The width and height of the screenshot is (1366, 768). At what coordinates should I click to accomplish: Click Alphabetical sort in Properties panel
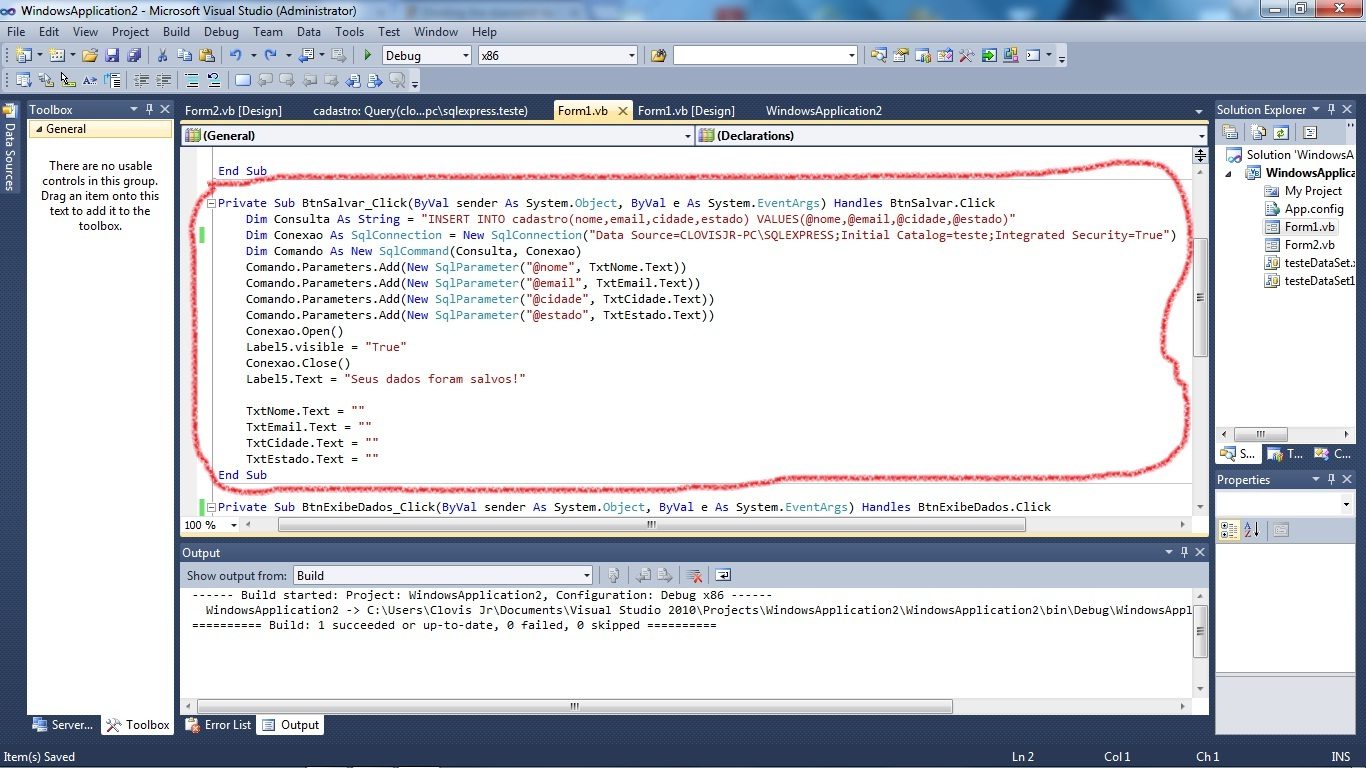click(1252, 530)
